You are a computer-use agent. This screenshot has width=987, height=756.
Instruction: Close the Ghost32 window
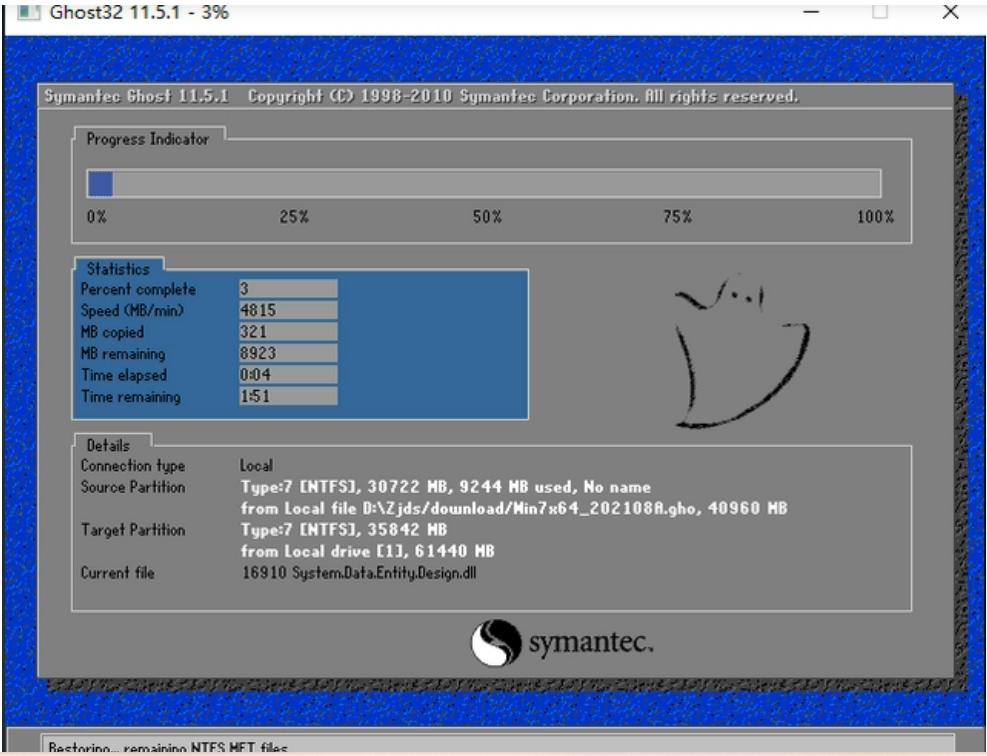[x=950, y=12]
